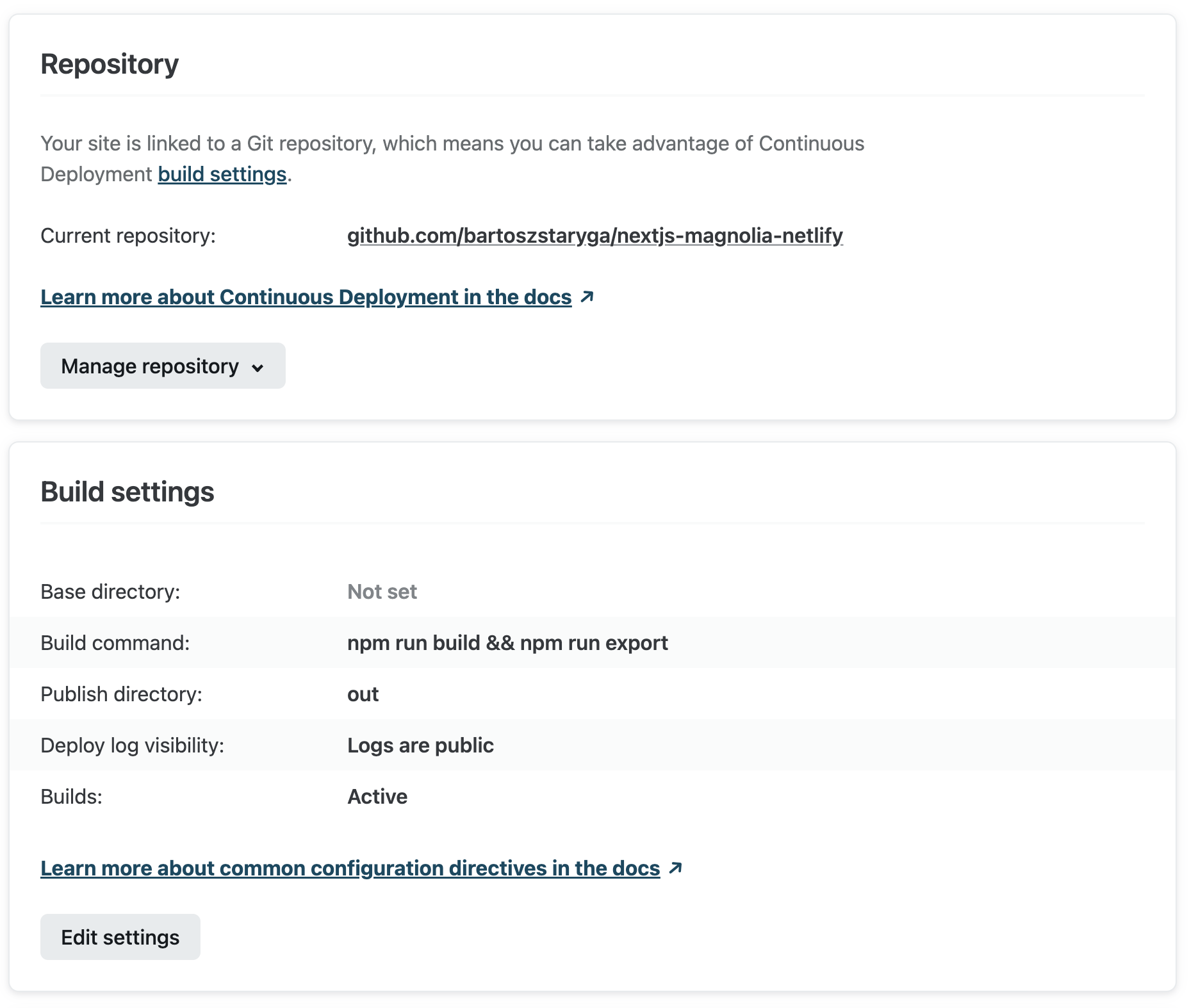Open Learn more about Continuous Deployment docs link
Image resolution: width=1189 pixels, height=1008 pixels.
click(x=306, y=297)
